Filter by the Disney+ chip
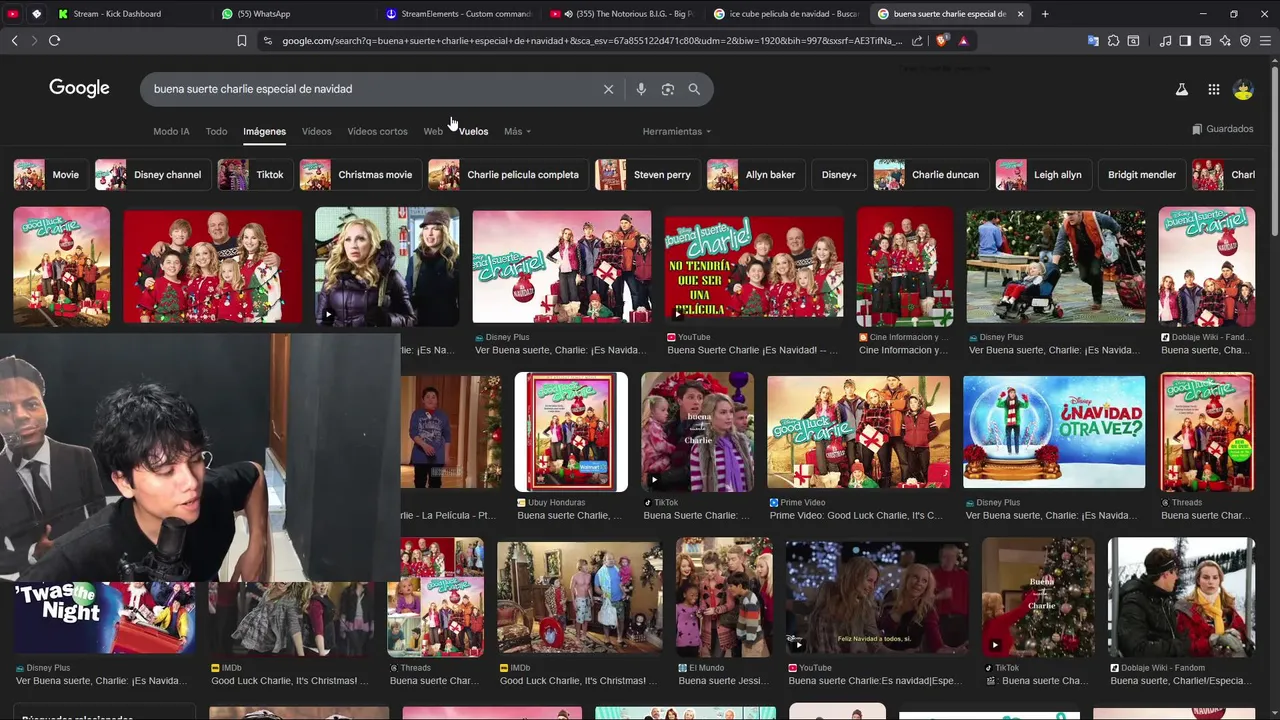Screen dimensions: 1280x720 pyautogui.click(x=839, y=174)
